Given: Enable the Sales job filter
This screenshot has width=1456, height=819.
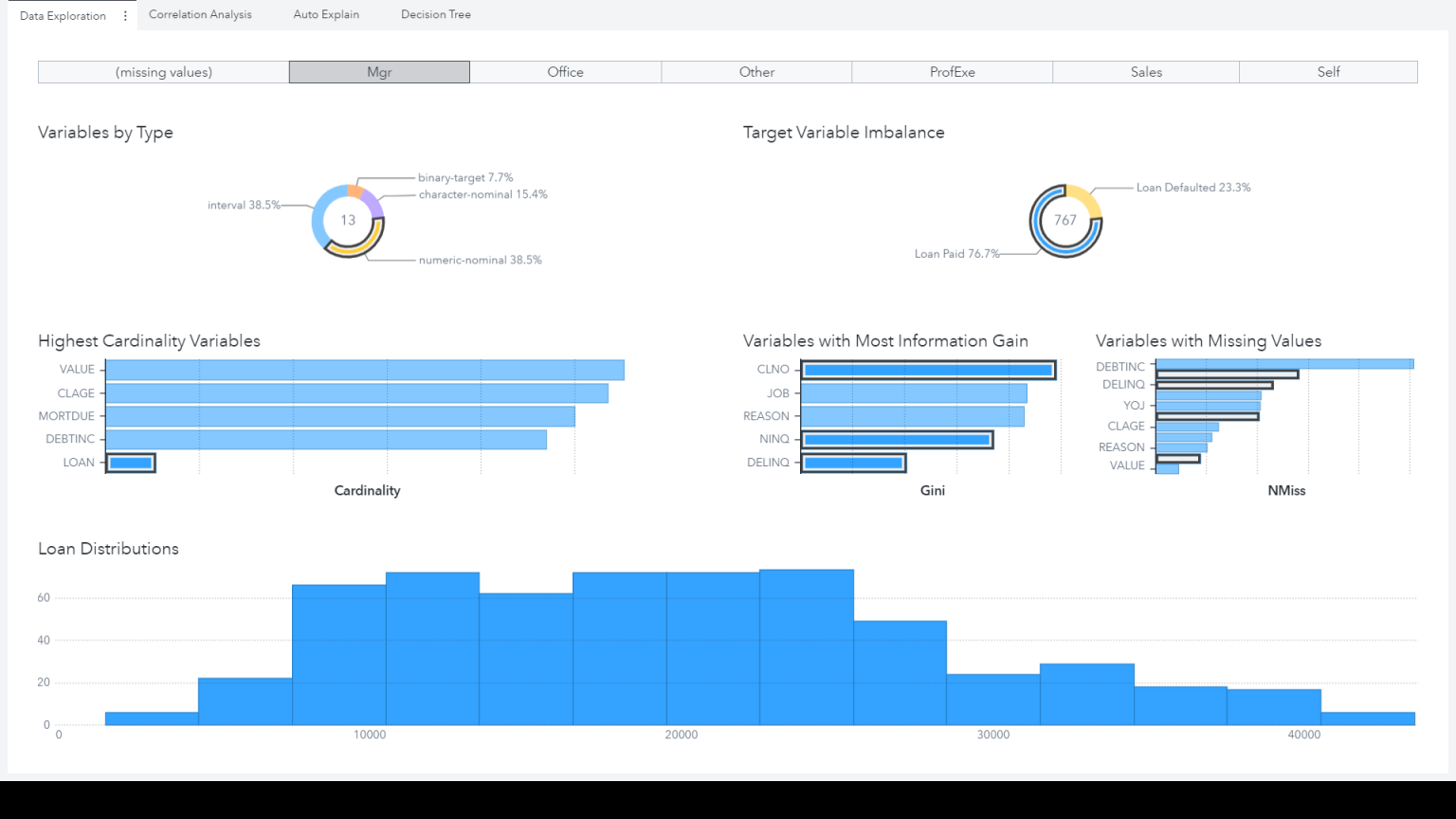Looking at the screenshot, I should pos(1145,71).
